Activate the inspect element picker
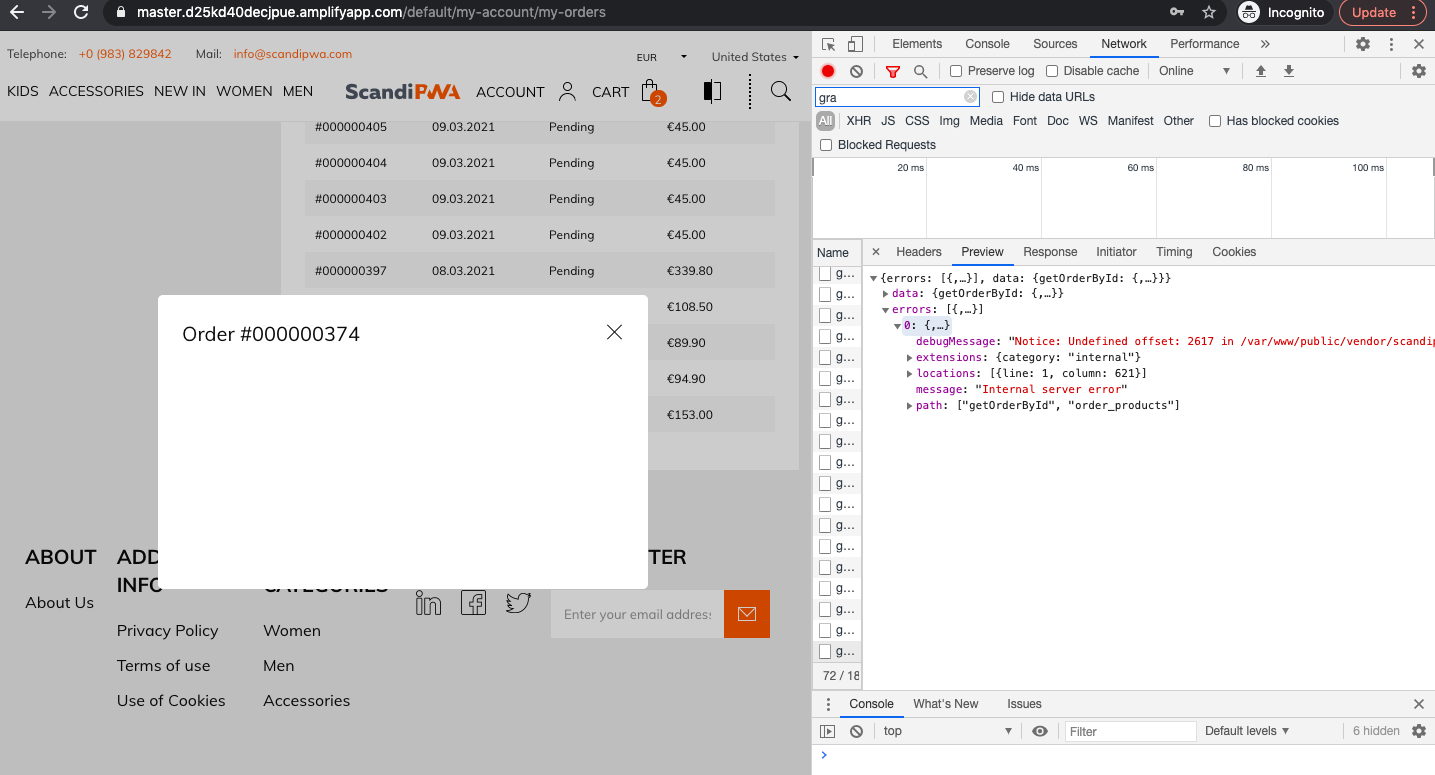Viewport: 1435px width, 775px height. pos(829,44)
